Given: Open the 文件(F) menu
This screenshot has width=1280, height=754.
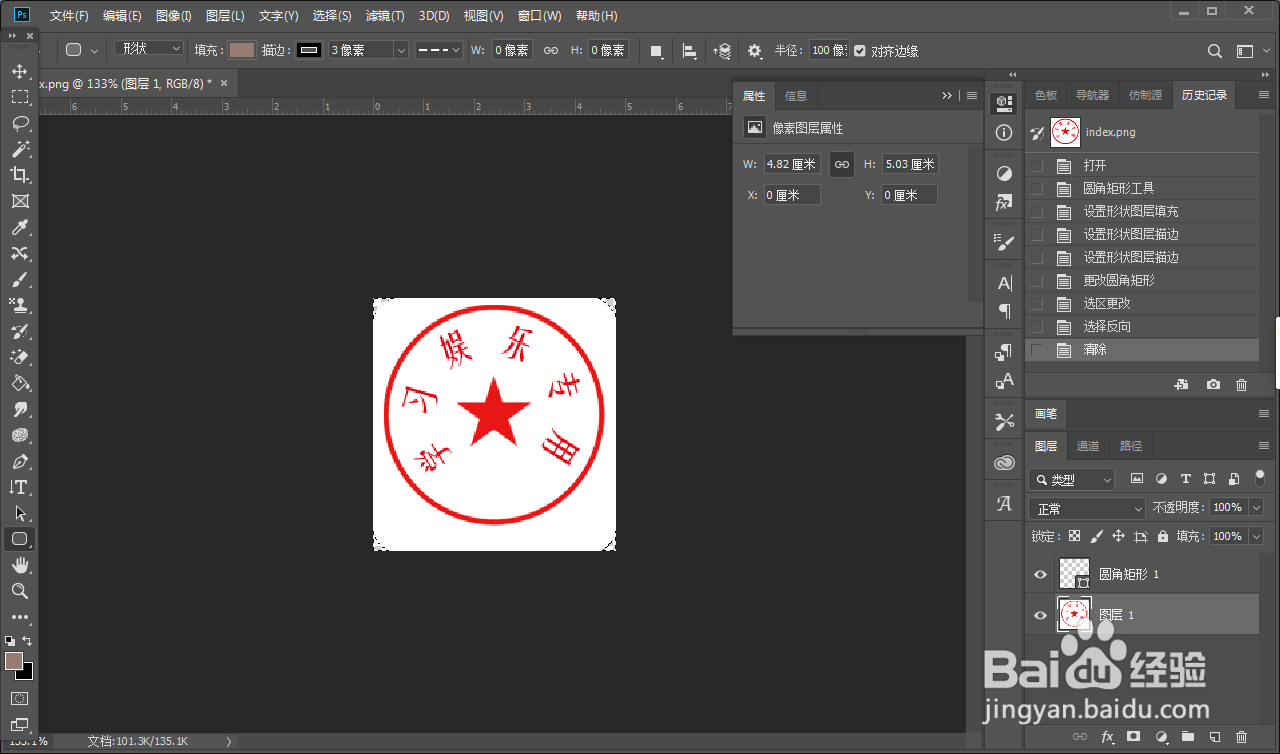Looking at the screenshot, I should [x=69, y=16].
